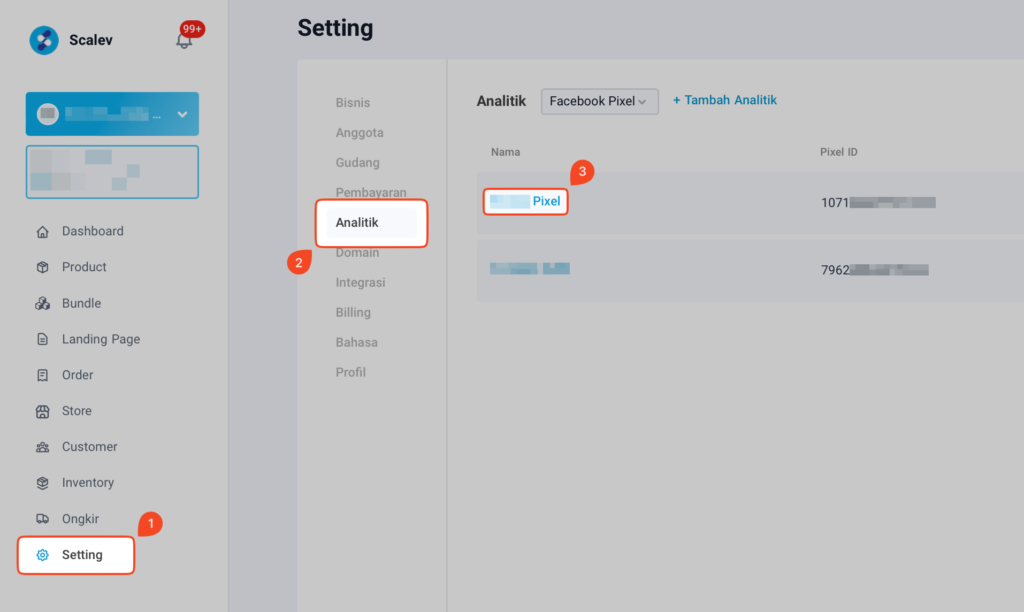Click the Store shopfront icon

click(x=42, y=411)
